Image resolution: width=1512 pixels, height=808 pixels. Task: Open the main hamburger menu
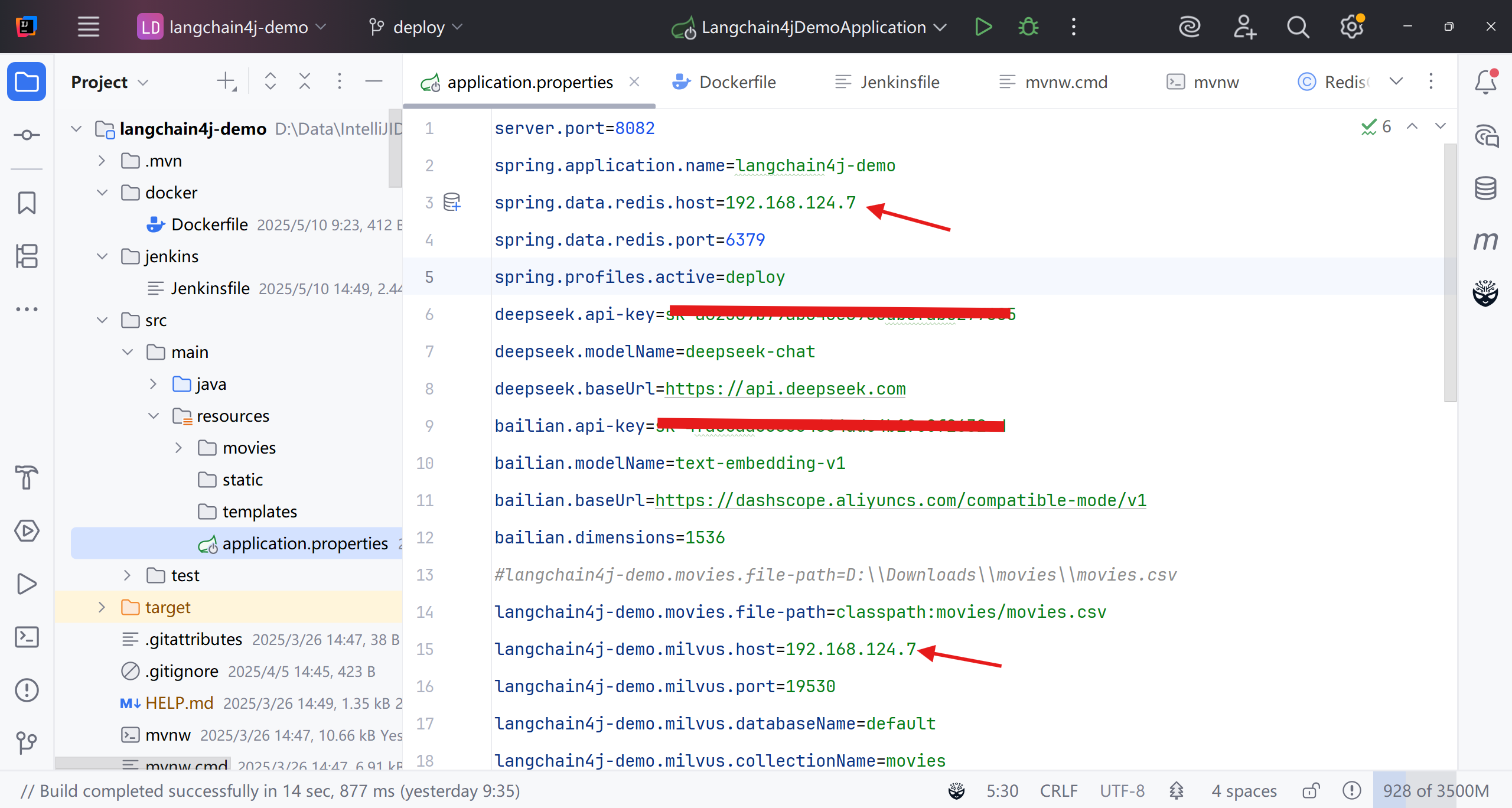(89, 27)
